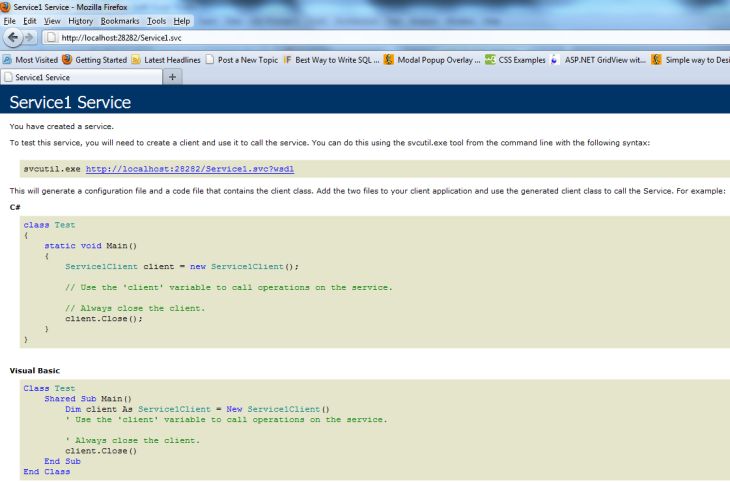The image size is (730, 482).
Task: Open the File menu
Action: (x=9, y=21)
